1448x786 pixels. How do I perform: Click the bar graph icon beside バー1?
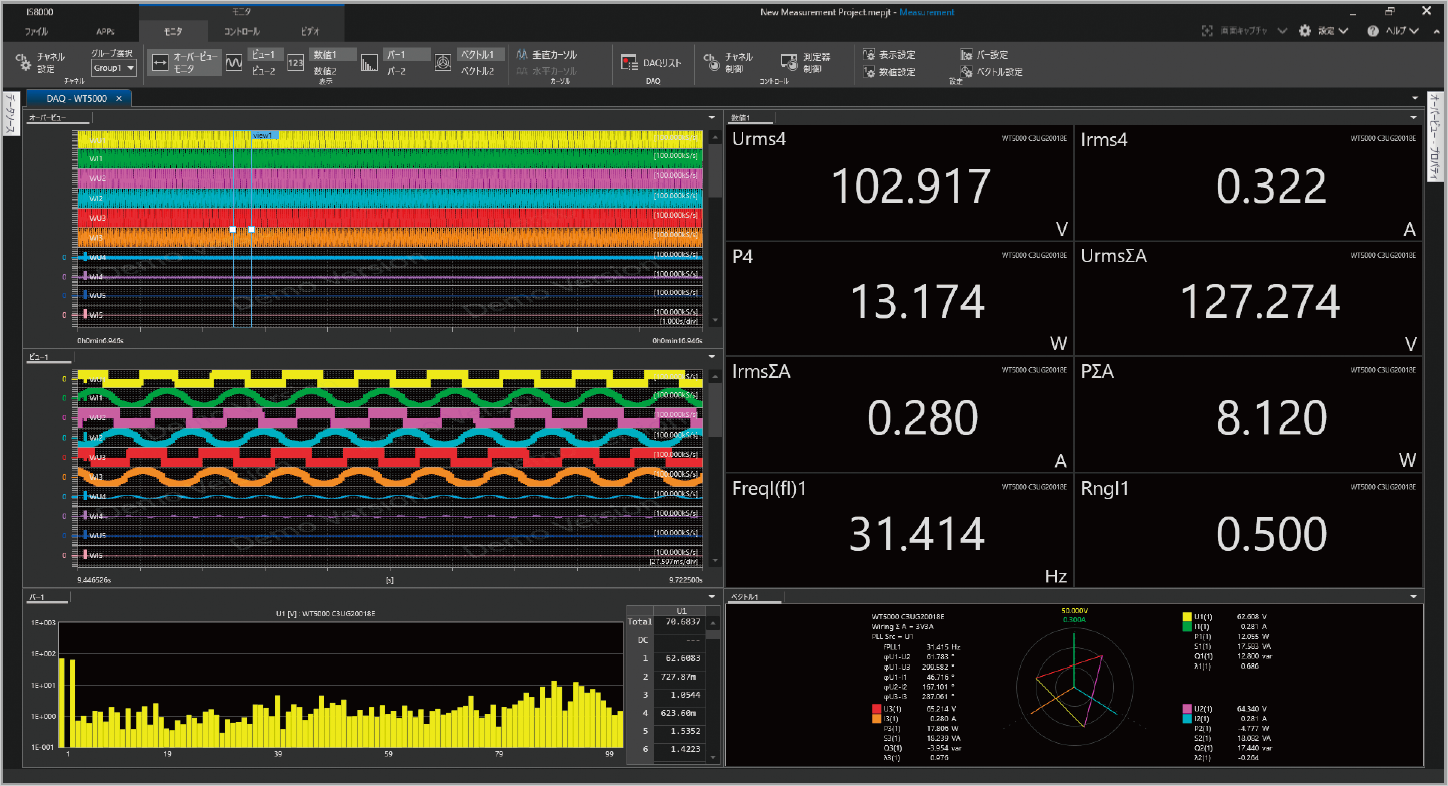click(369, 63)
